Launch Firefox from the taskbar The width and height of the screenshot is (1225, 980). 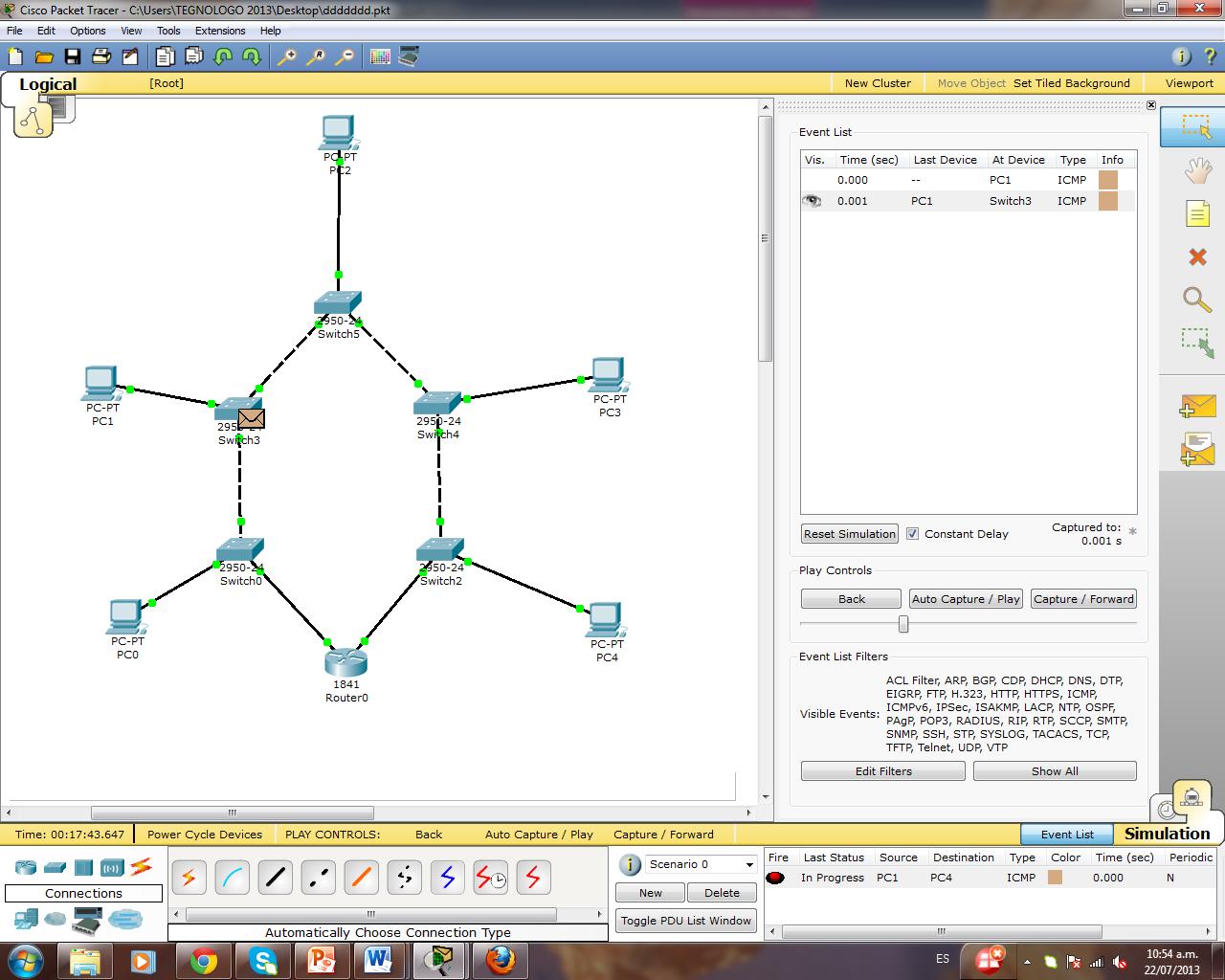click(x=500, y=960)
